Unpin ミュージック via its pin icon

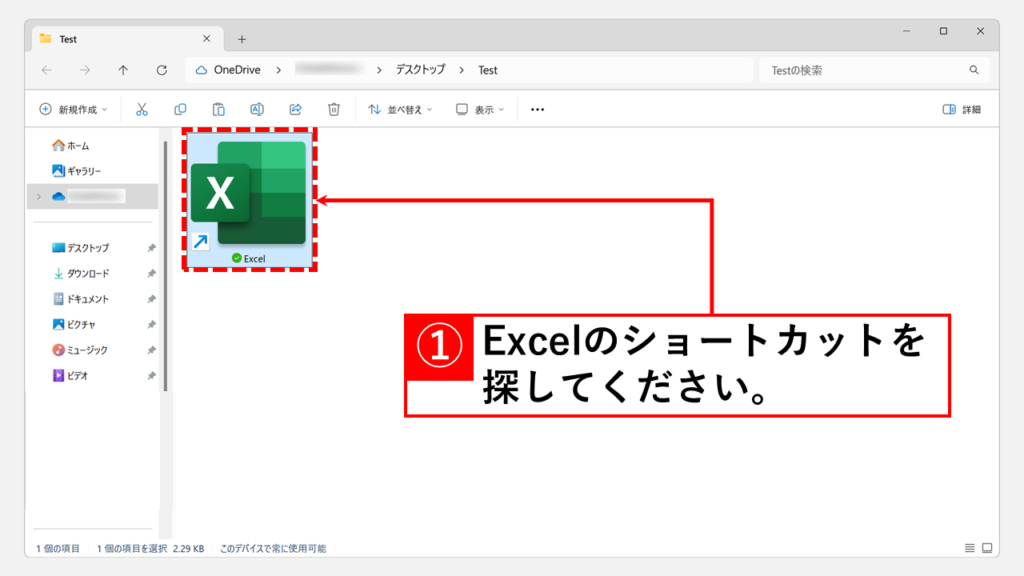(152, 350)
